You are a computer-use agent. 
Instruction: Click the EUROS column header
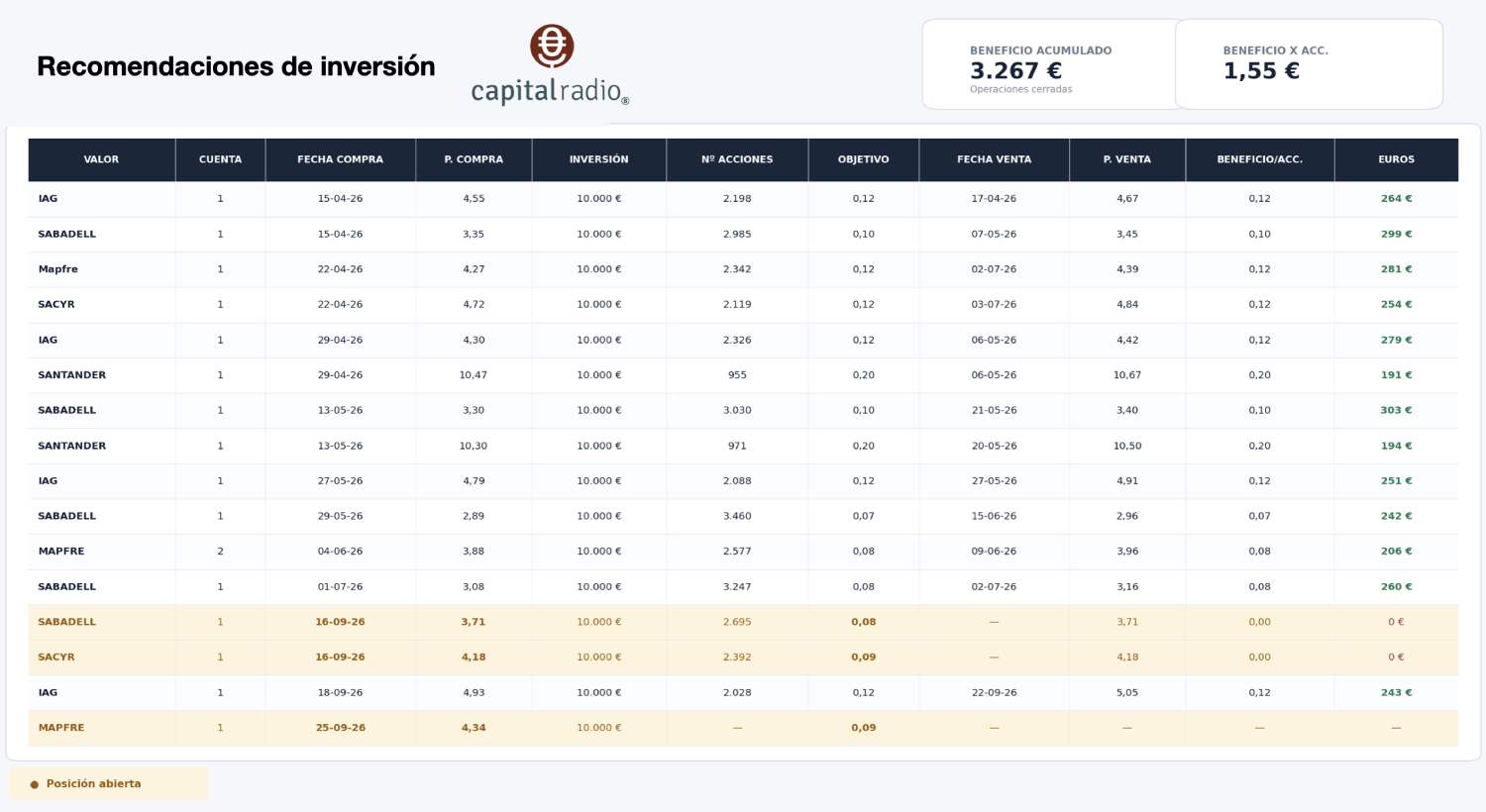click(1396, 159)
